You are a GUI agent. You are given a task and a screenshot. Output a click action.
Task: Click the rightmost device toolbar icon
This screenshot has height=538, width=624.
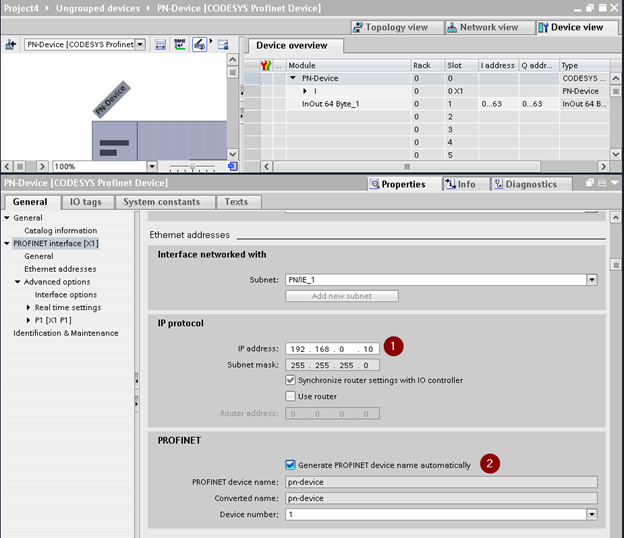tap(223, 45)
